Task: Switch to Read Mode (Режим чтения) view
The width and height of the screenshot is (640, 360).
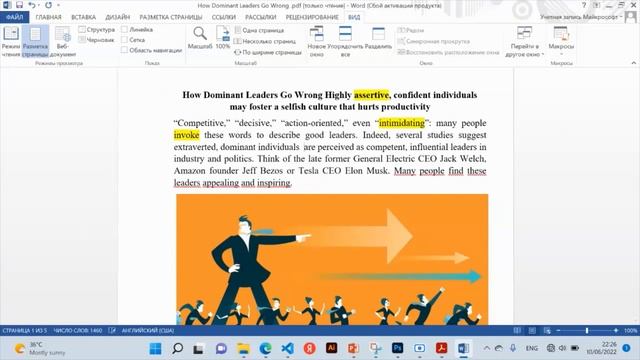Action: [11, 41]
